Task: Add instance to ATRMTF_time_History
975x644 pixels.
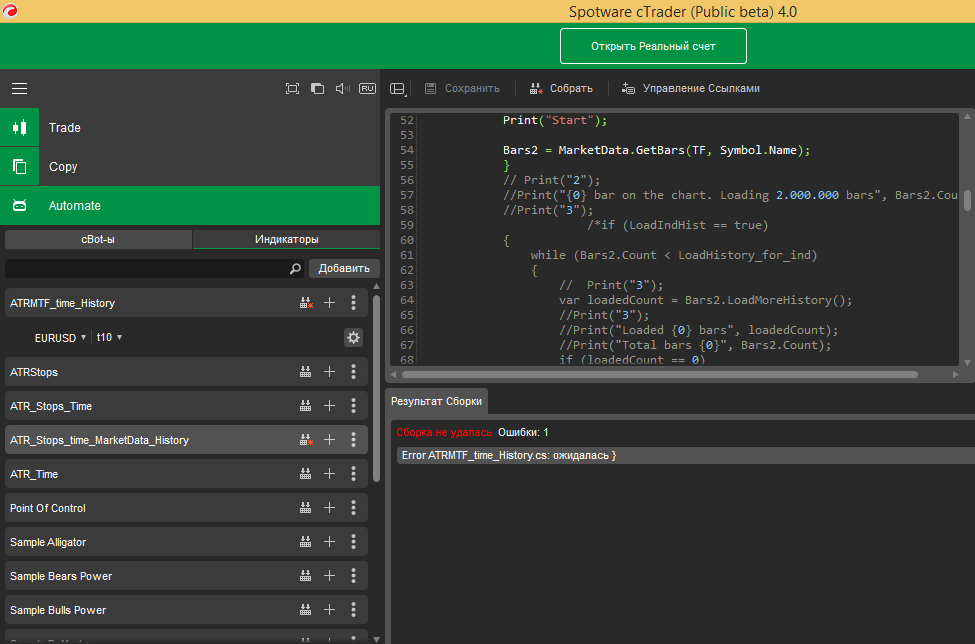Action: 330,303
